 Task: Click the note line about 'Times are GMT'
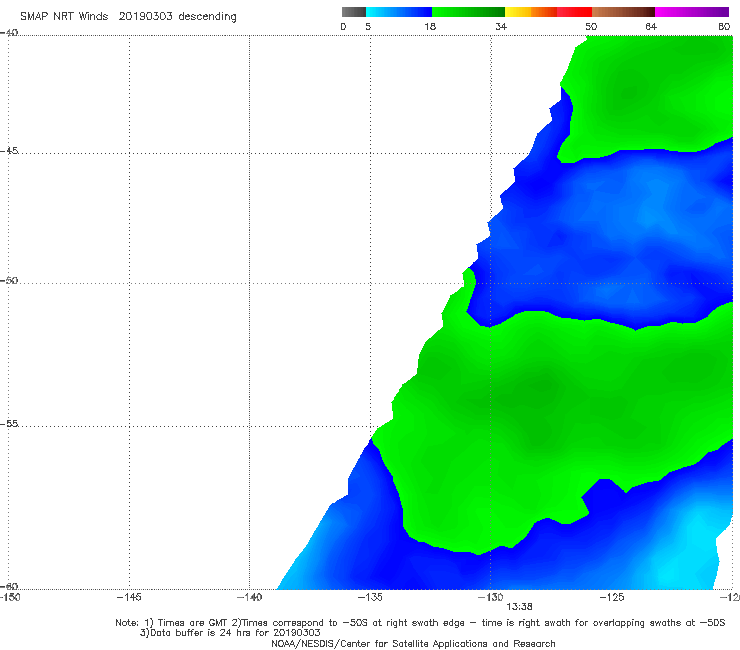(420, 623)
